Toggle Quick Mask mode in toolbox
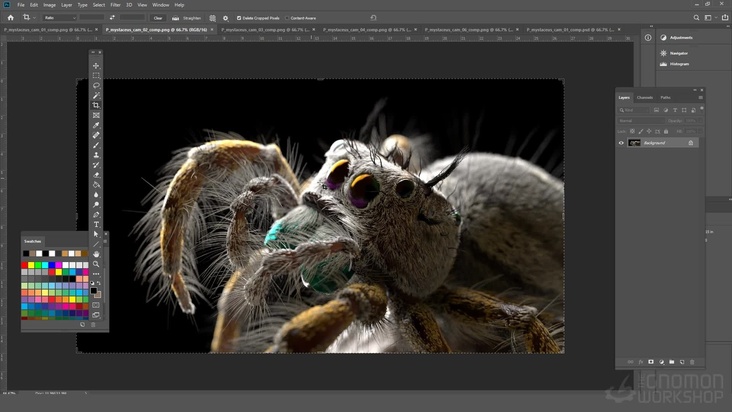Image resolution: width=732 pixels, height=412 pixels. [96, 305]
